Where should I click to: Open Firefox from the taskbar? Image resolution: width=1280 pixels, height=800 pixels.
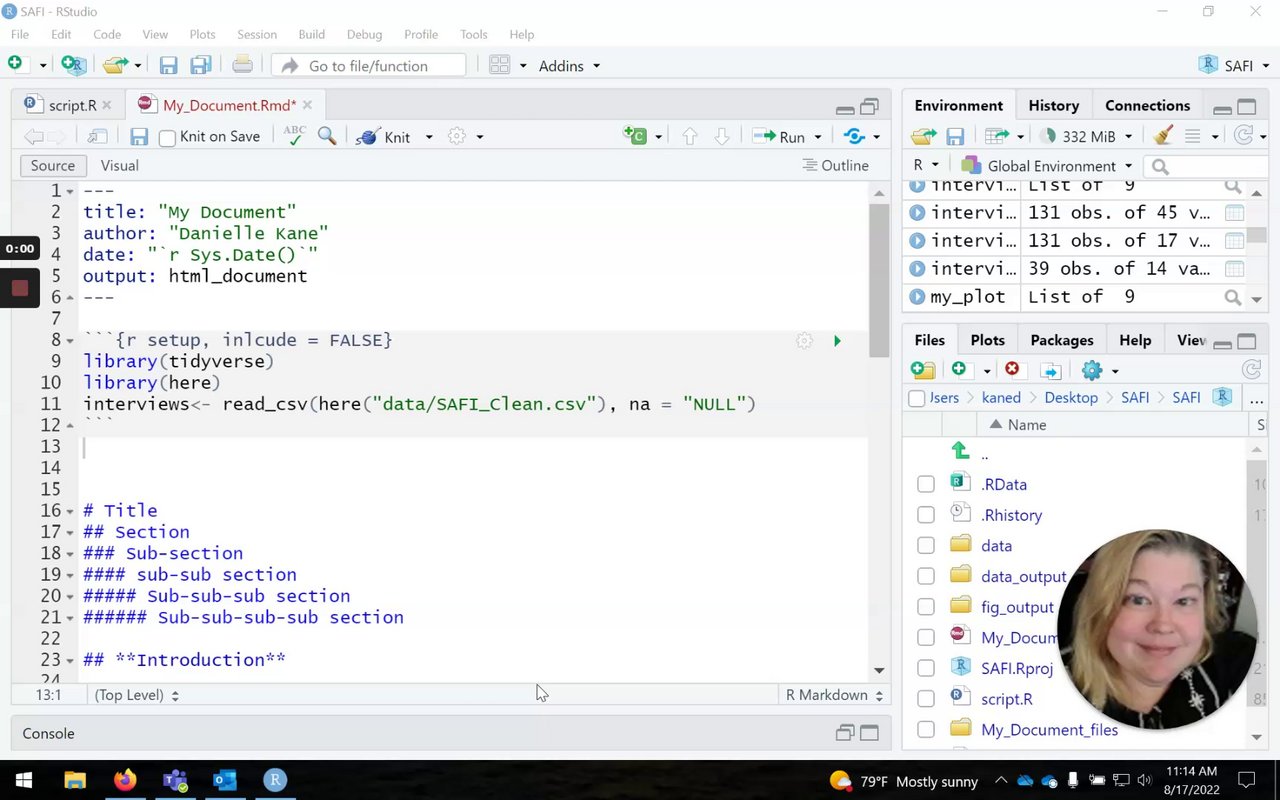tap(125, 780)
